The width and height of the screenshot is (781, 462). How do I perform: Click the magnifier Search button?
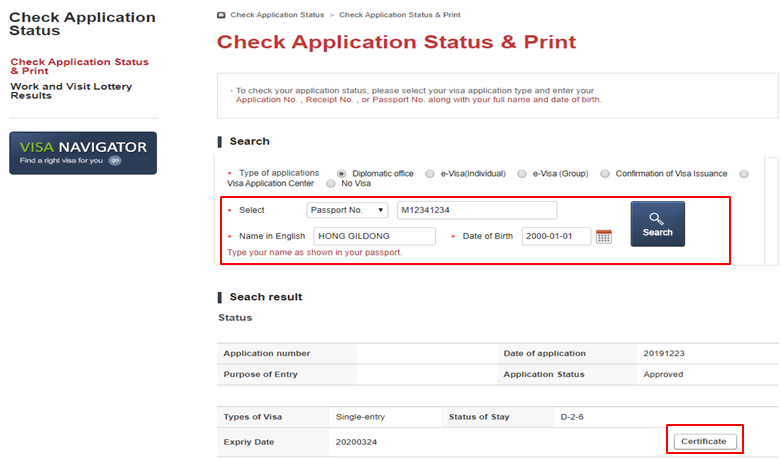657,224
